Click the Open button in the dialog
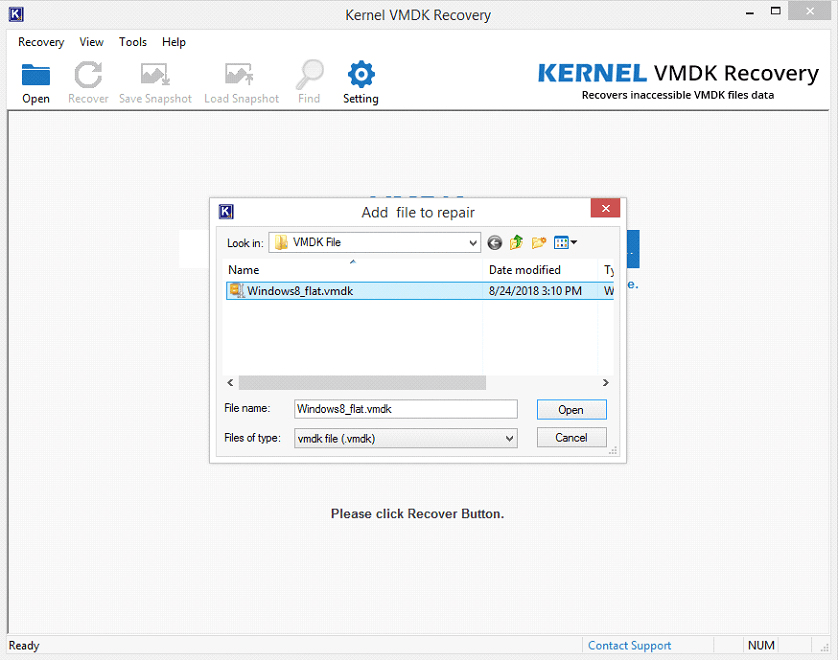This screenshot has width=838, height=660. point(571,410)
